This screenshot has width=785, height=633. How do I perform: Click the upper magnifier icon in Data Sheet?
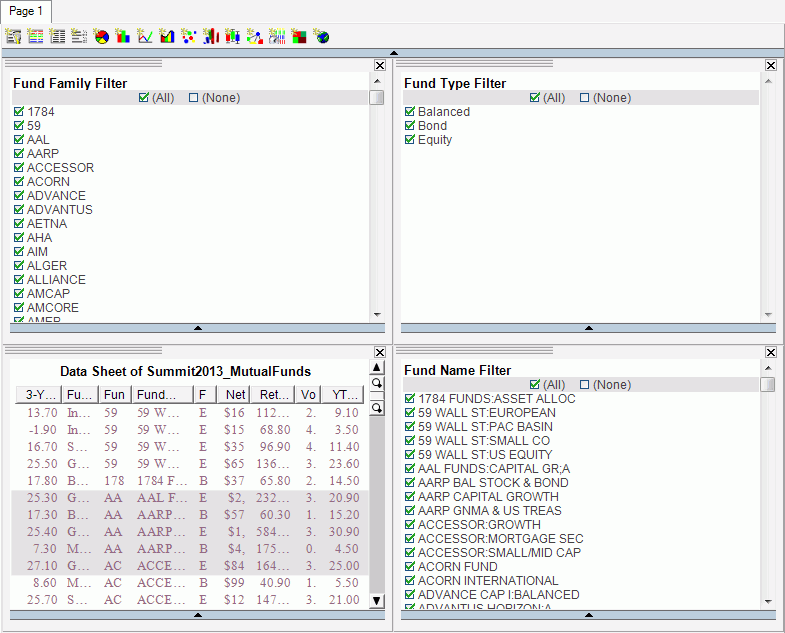tap(376, 384)
